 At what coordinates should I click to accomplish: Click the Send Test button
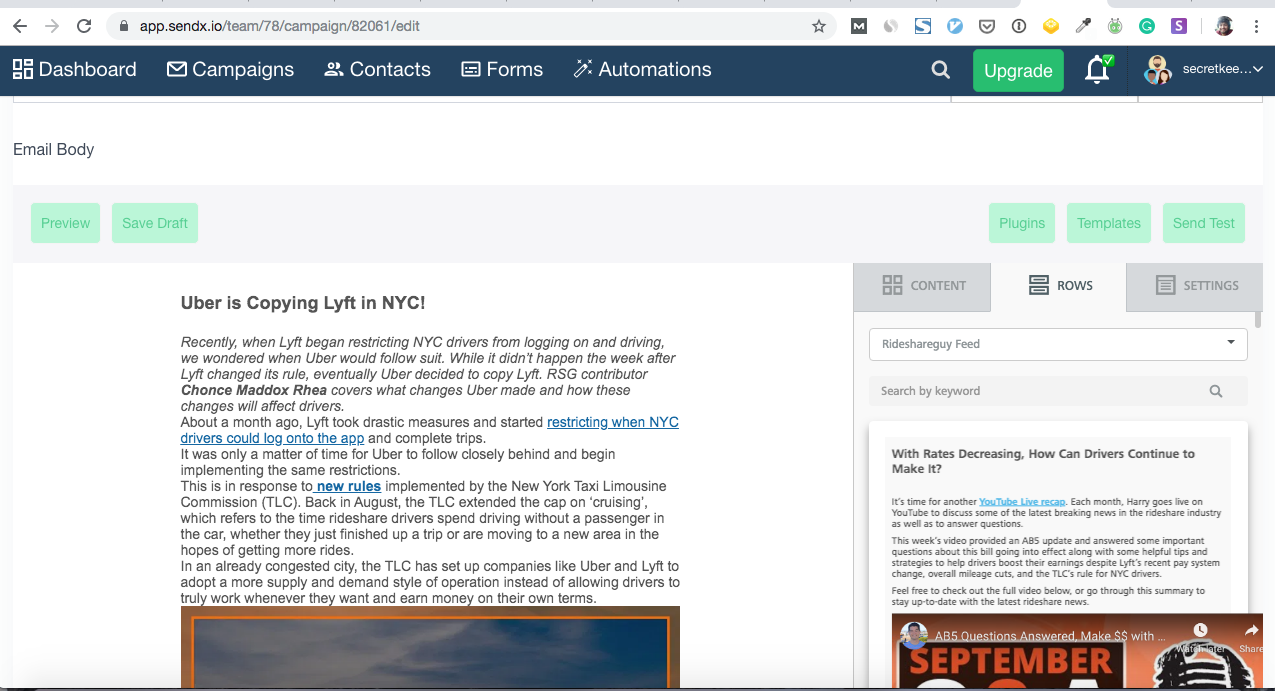point(1204,223)
